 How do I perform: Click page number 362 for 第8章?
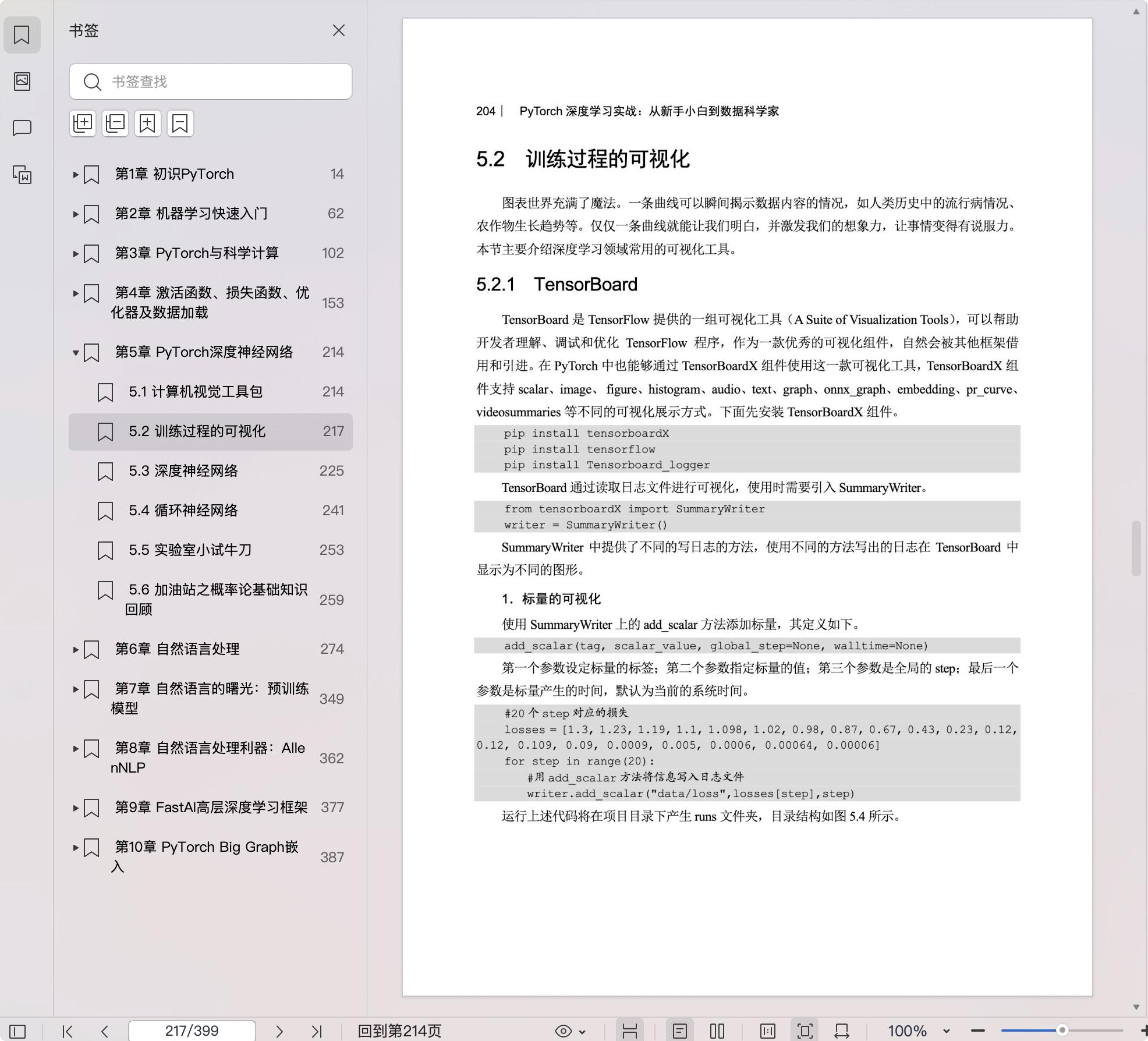click(331, 759)
